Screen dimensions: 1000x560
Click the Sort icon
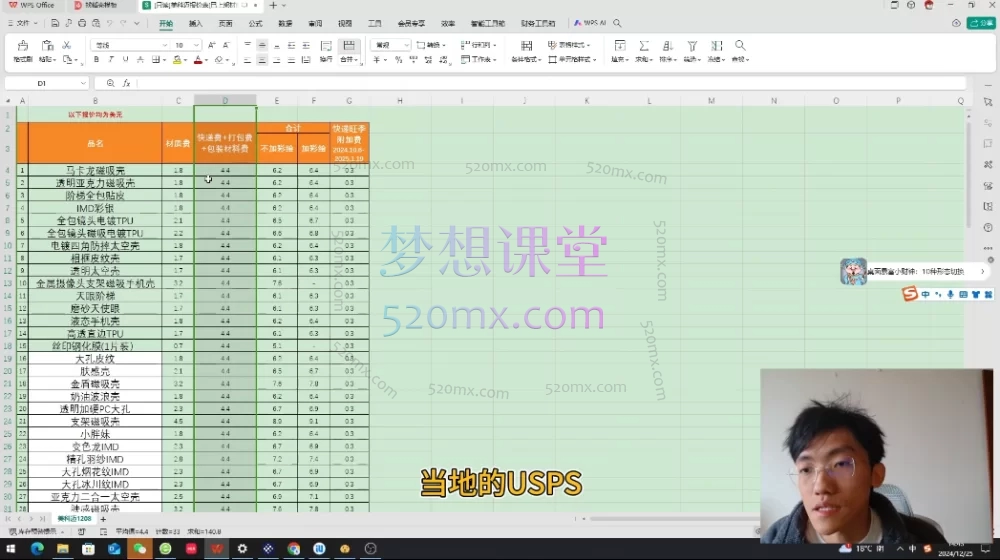pos(667,46)
